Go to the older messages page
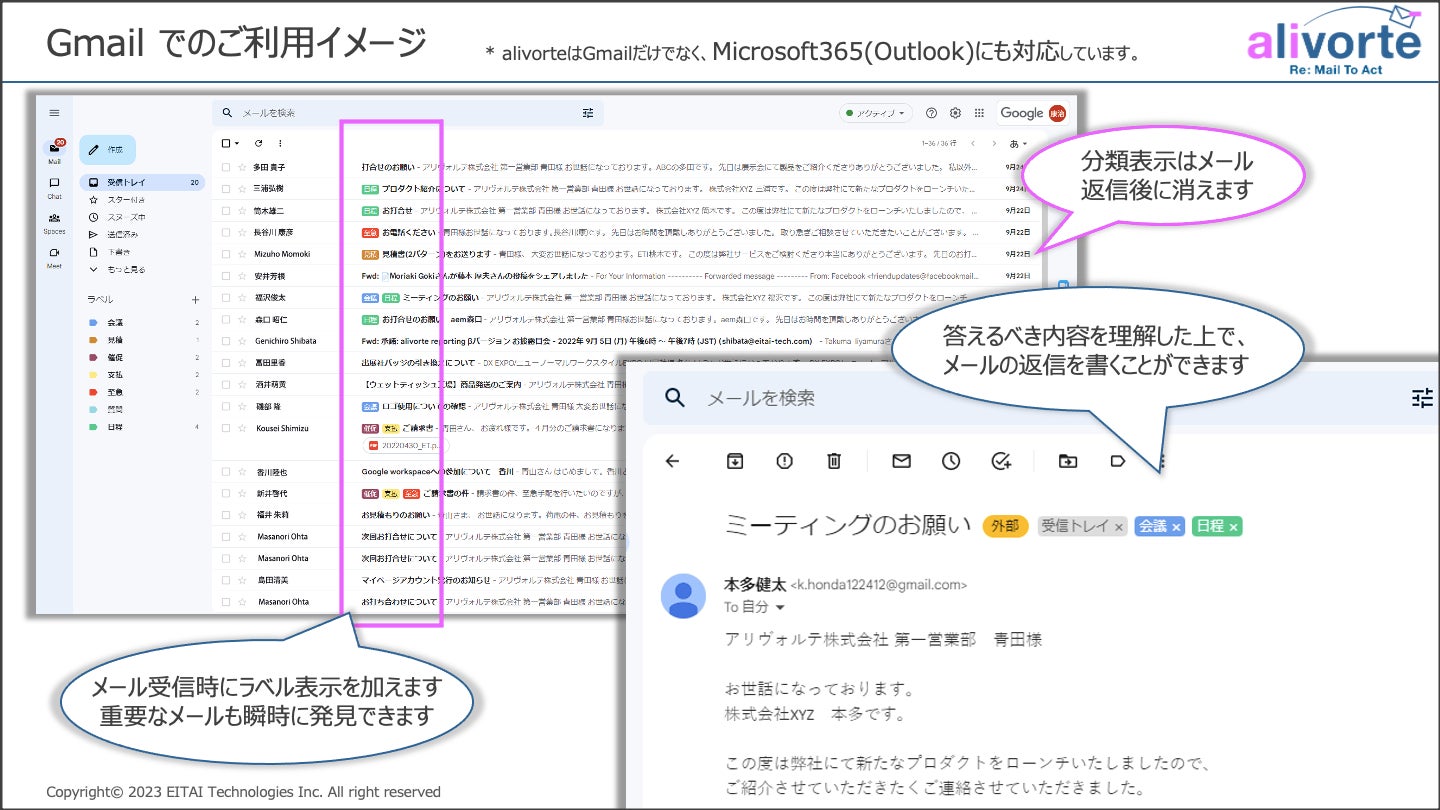1440x810 pixels. click(x=995, y=144)
